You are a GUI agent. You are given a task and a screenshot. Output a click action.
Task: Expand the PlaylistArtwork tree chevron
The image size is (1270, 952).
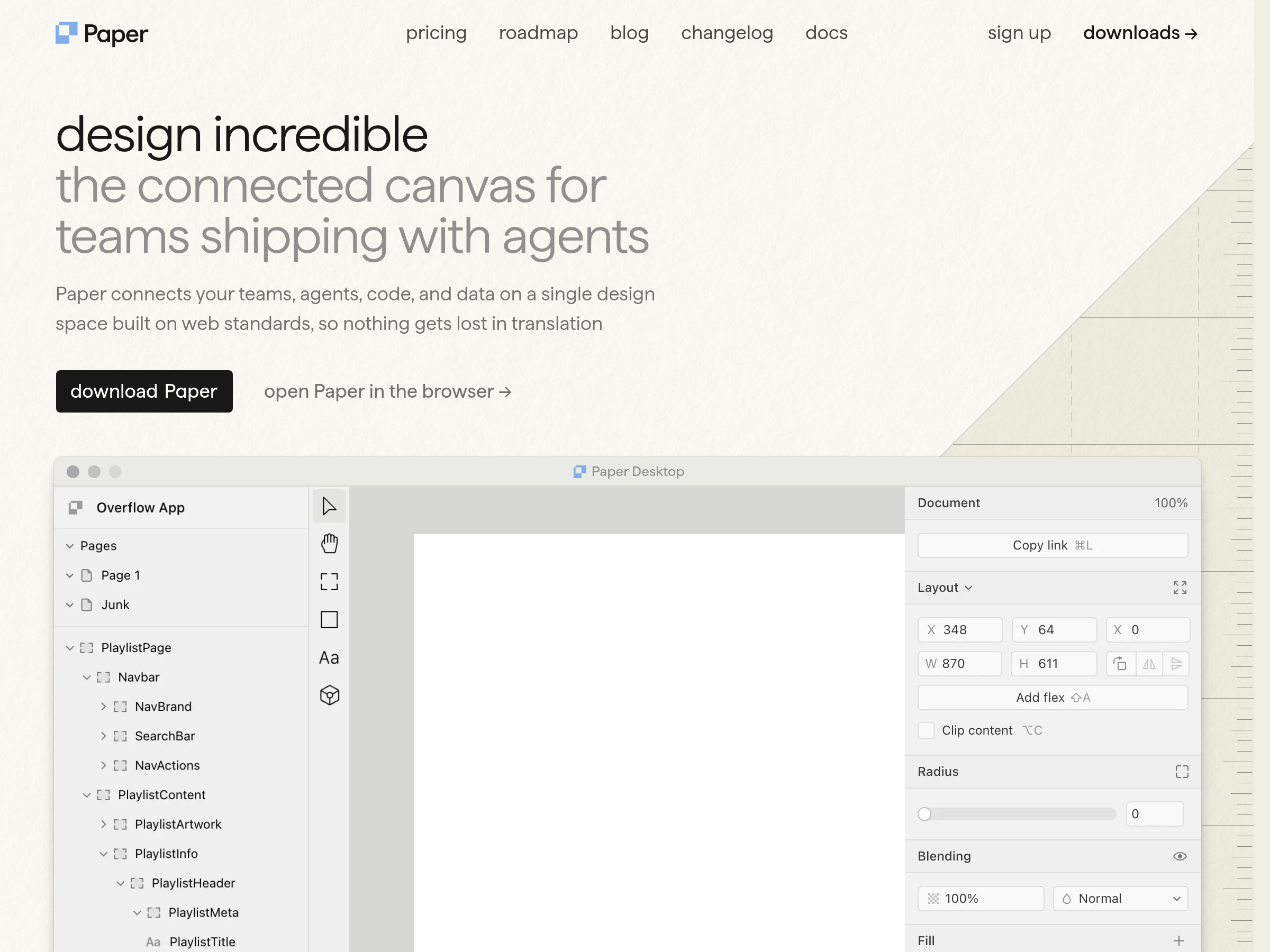click(x=103, y=824)
